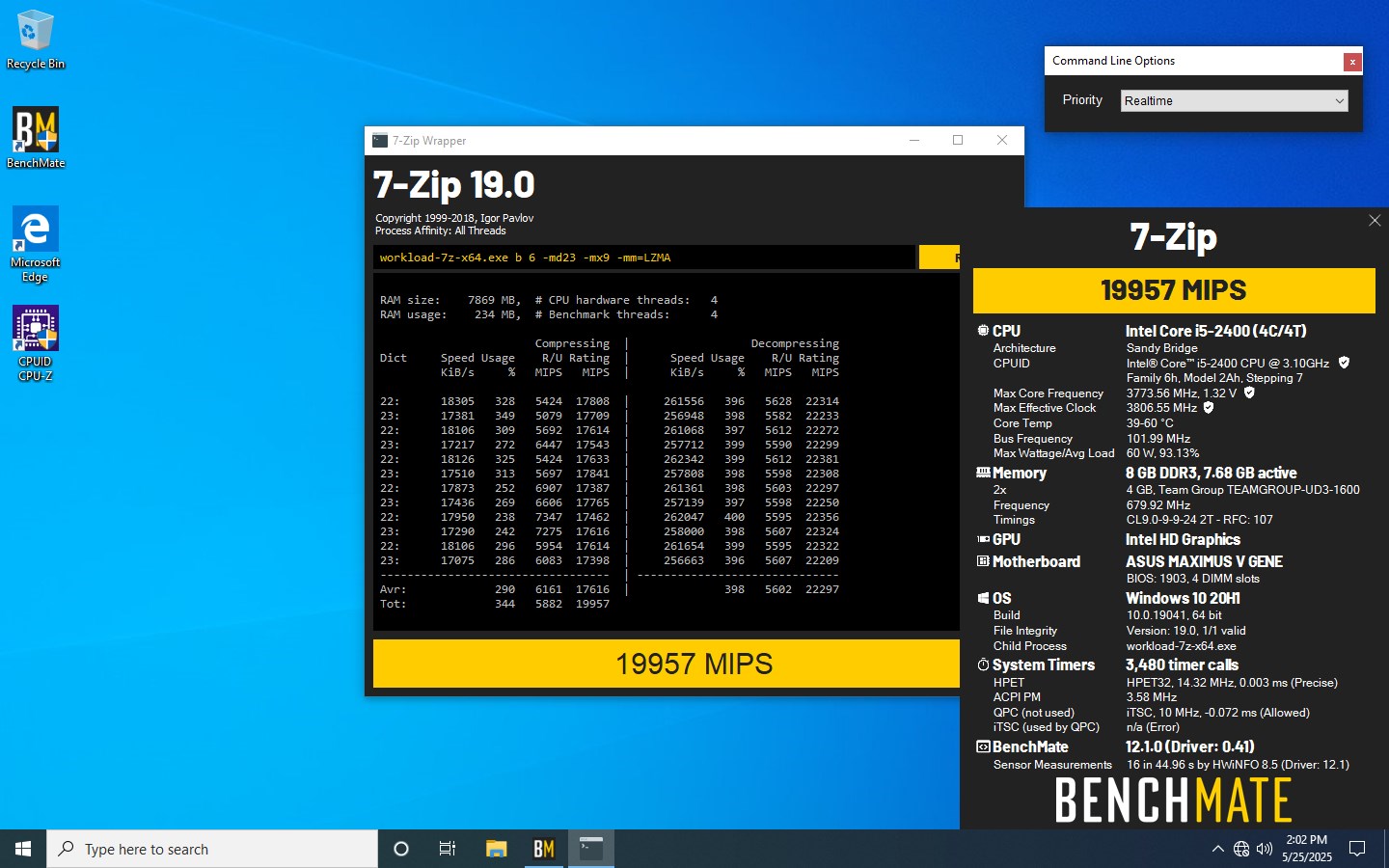Click the System Timers clock icon
Screen dimensions: 1389x868
(983, 665)
